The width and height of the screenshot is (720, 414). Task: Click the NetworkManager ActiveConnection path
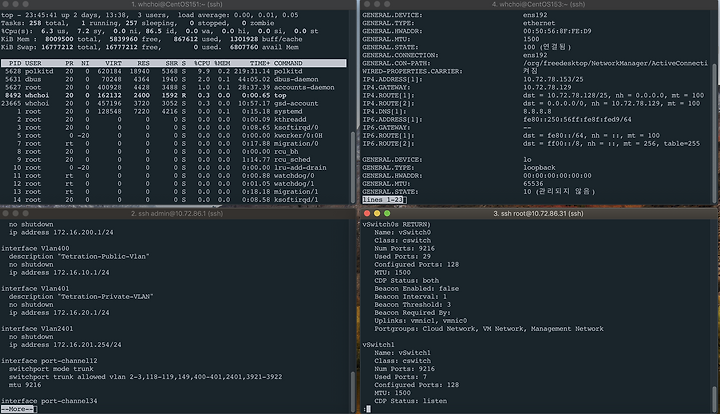tap(615, 63)
